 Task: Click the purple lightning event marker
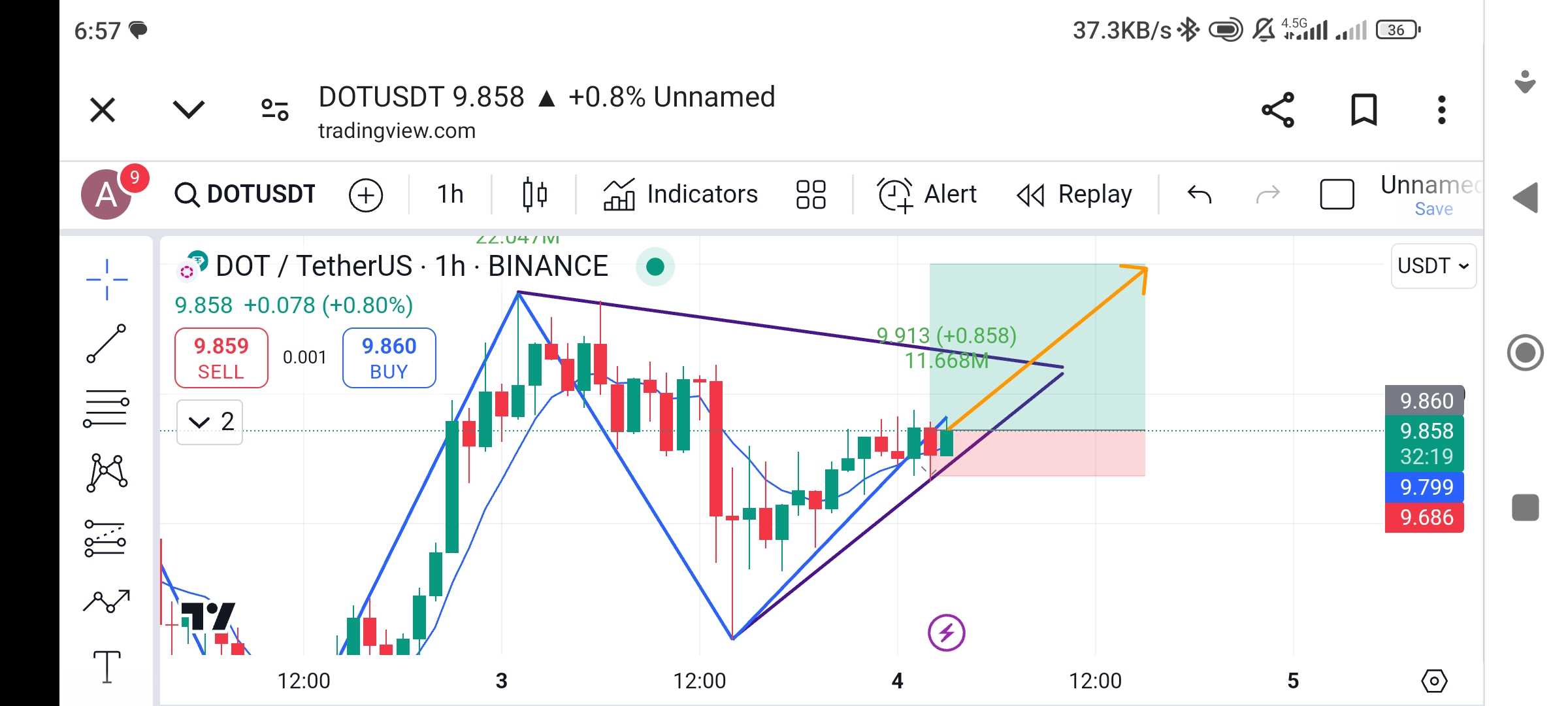pos(946,633)
